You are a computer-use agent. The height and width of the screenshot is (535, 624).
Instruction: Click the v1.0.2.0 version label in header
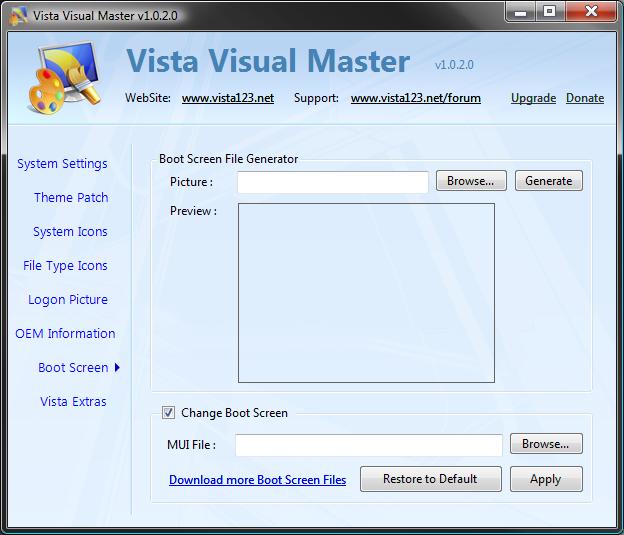coord(454,65)
